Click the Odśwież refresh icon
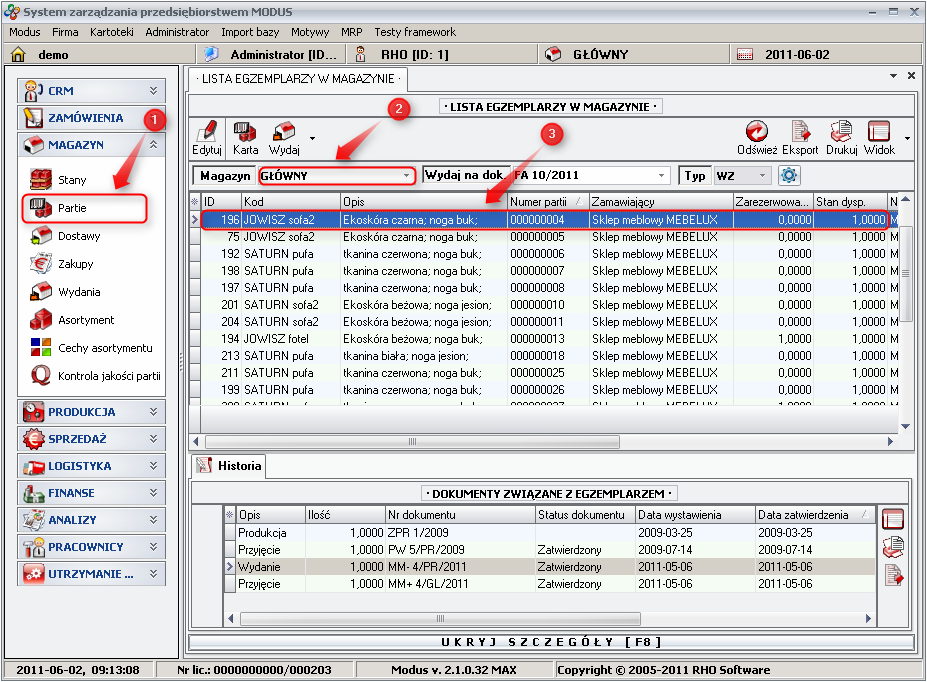927x682 pixels. point(756,137)
